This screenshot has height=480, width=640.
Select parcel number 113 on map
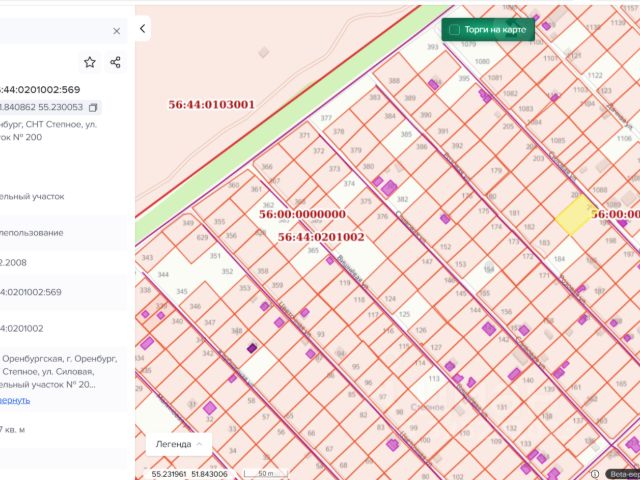pos(434,378)
